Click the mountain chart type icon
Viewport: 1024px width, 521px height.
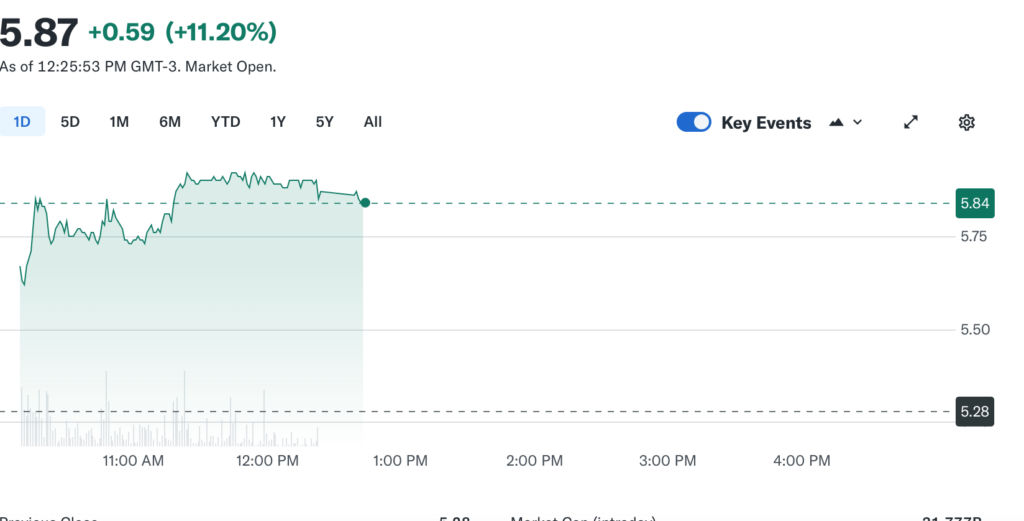tap(835, 122)
